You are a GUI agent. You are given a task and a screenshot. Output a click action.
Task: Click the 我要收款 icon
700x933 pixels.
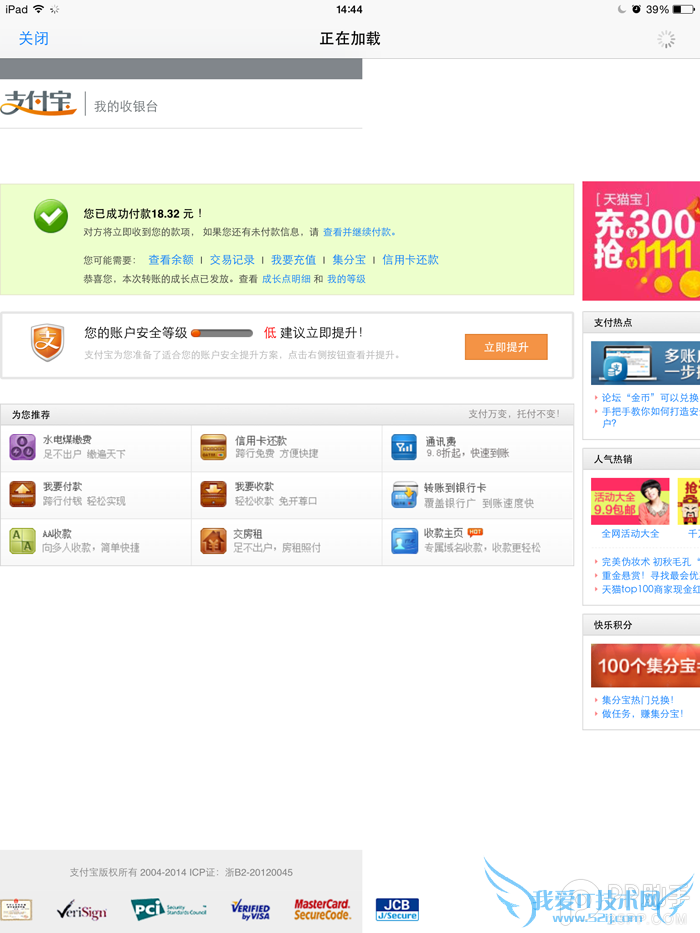pos(213,494)
